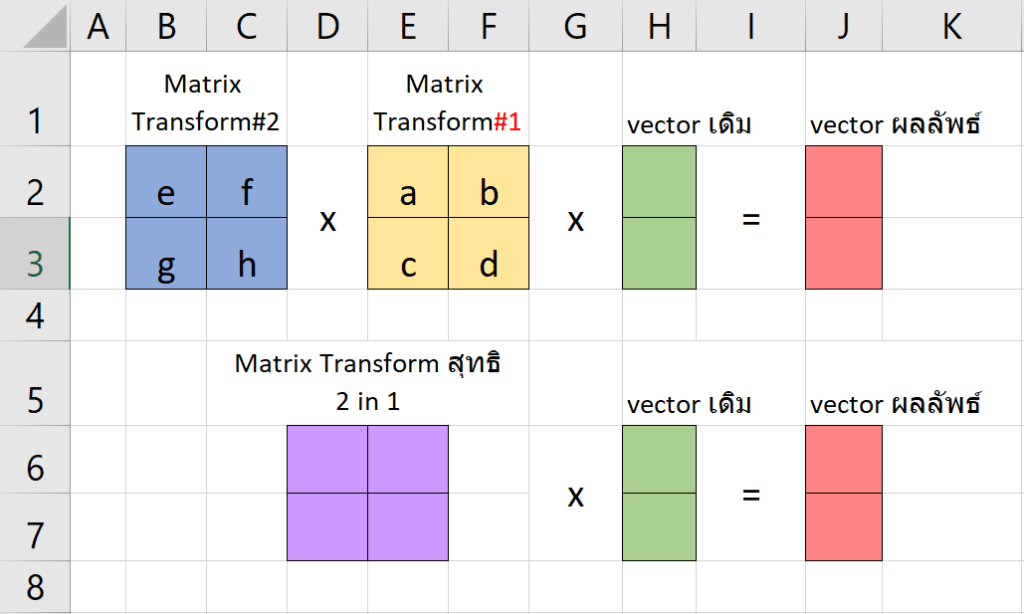Click bottom-right purple matrix cell
Viewport: 1024px width, 614px height.
408,527
